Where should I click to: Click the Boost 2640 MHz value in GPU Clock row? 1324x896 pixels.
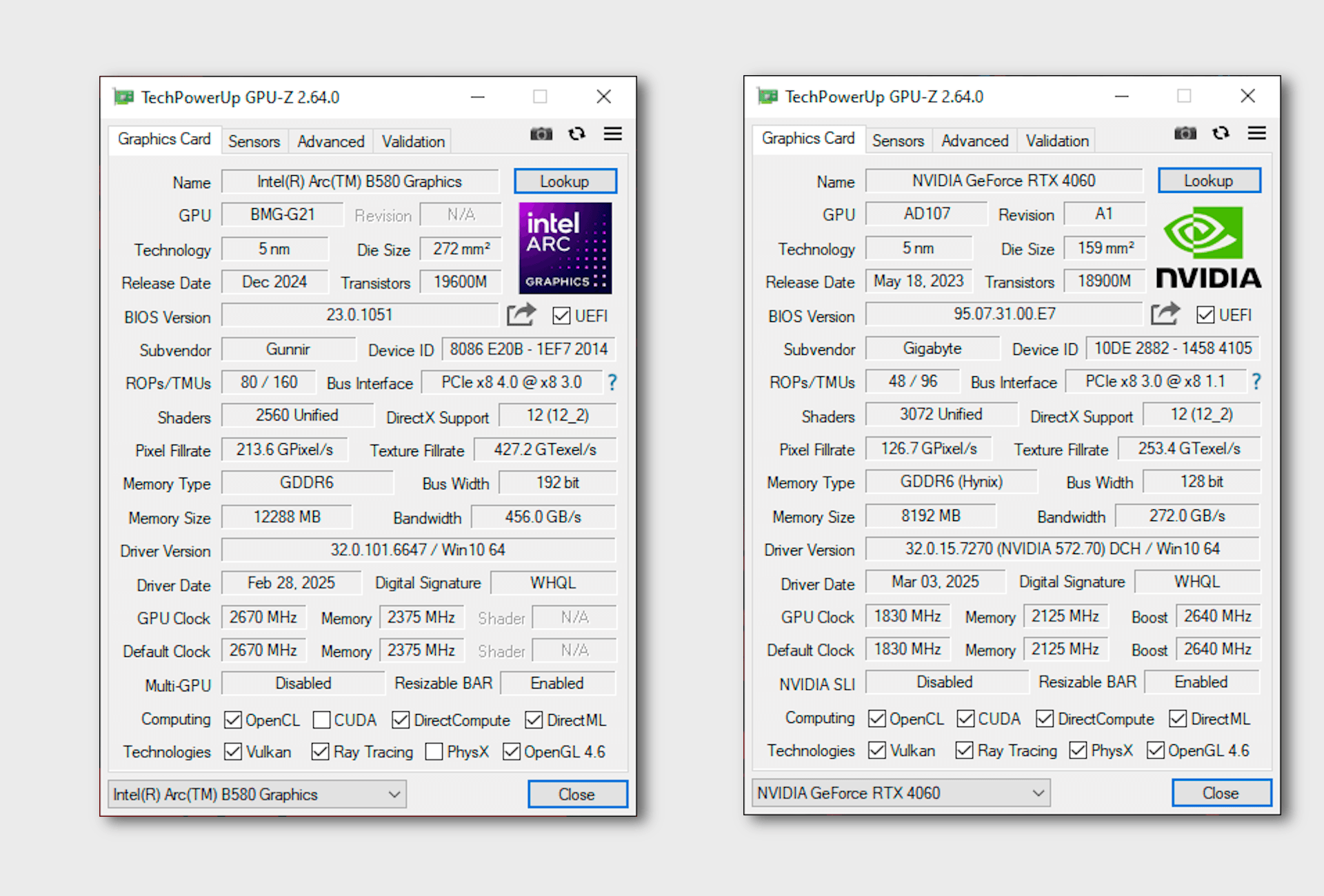tap(1218, 616)
